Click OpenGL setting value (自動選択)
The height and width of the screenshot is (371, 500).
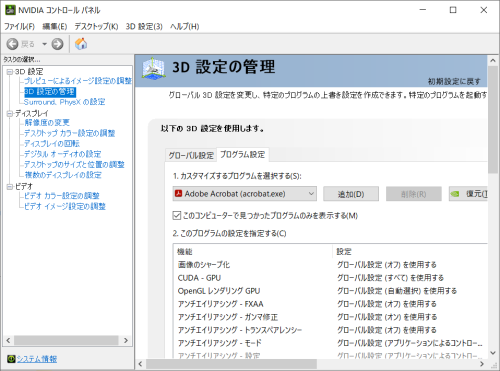397,291
